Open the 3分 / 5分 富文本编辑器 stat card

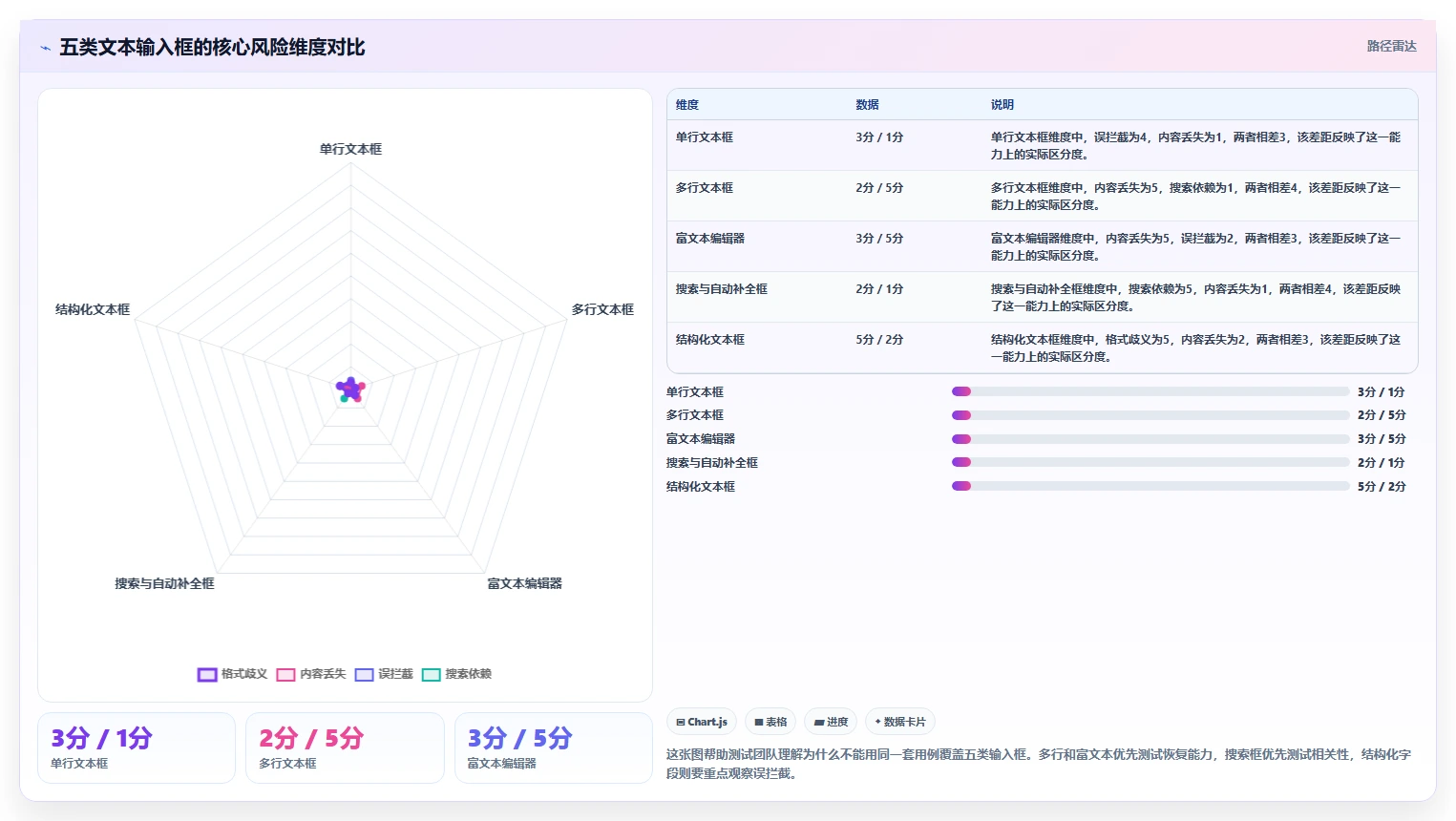[554, 747]
